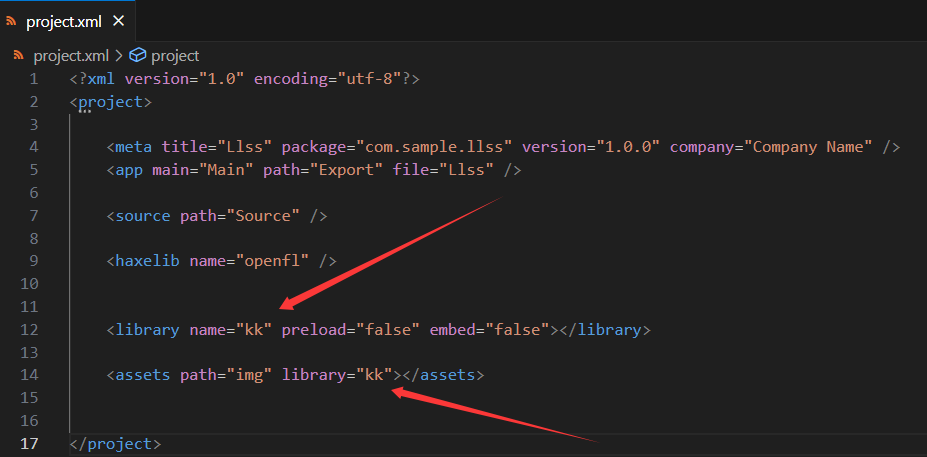This screenshot has height=457, width=927.
Task: Click the embed "false" attribute value
Action: click(x=518, y=329)
